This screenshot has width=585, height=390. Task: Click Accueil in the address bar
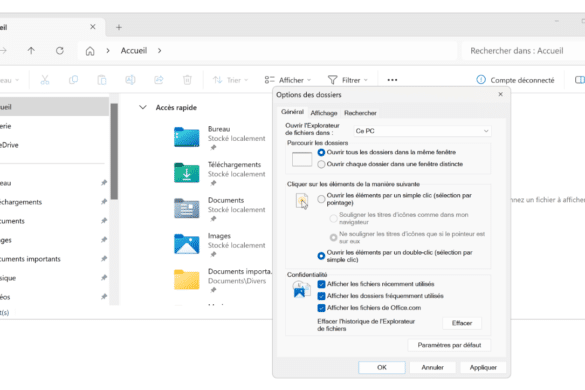pos(134,50)
